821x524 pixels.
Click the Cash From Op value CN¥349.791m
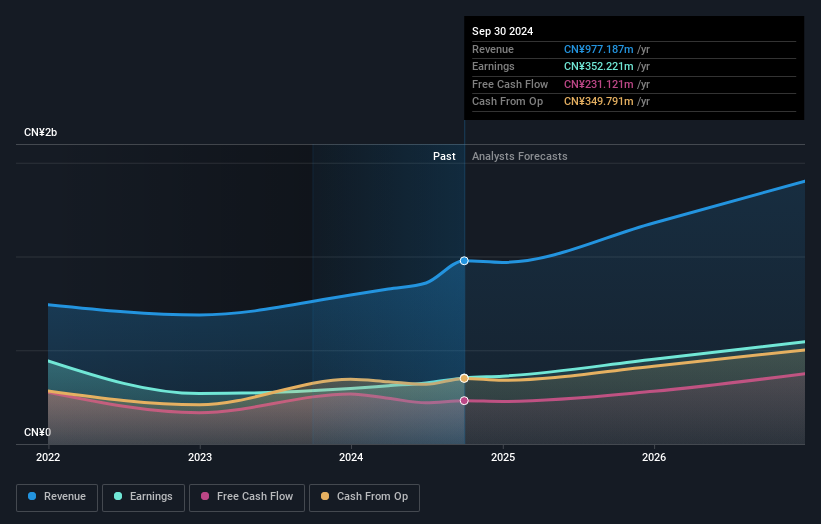click(x=598, y=102)
